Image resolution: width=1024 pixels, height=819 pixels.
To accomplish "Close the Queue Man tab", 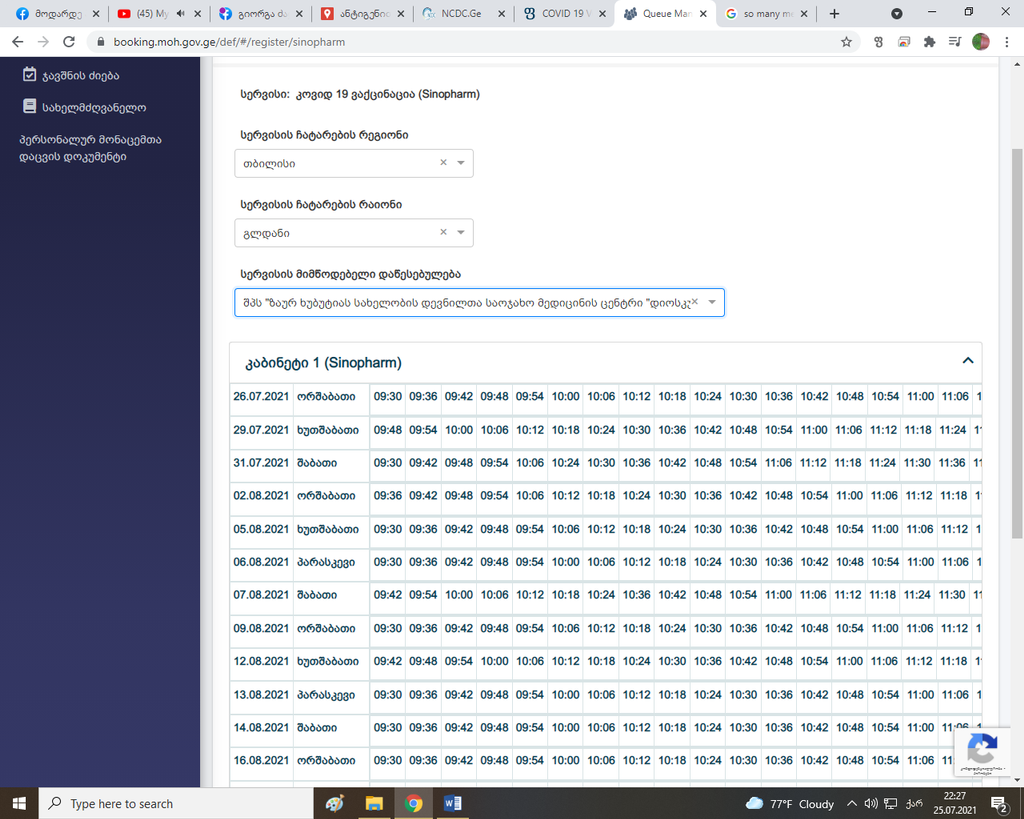I will (x=703, y=14).
